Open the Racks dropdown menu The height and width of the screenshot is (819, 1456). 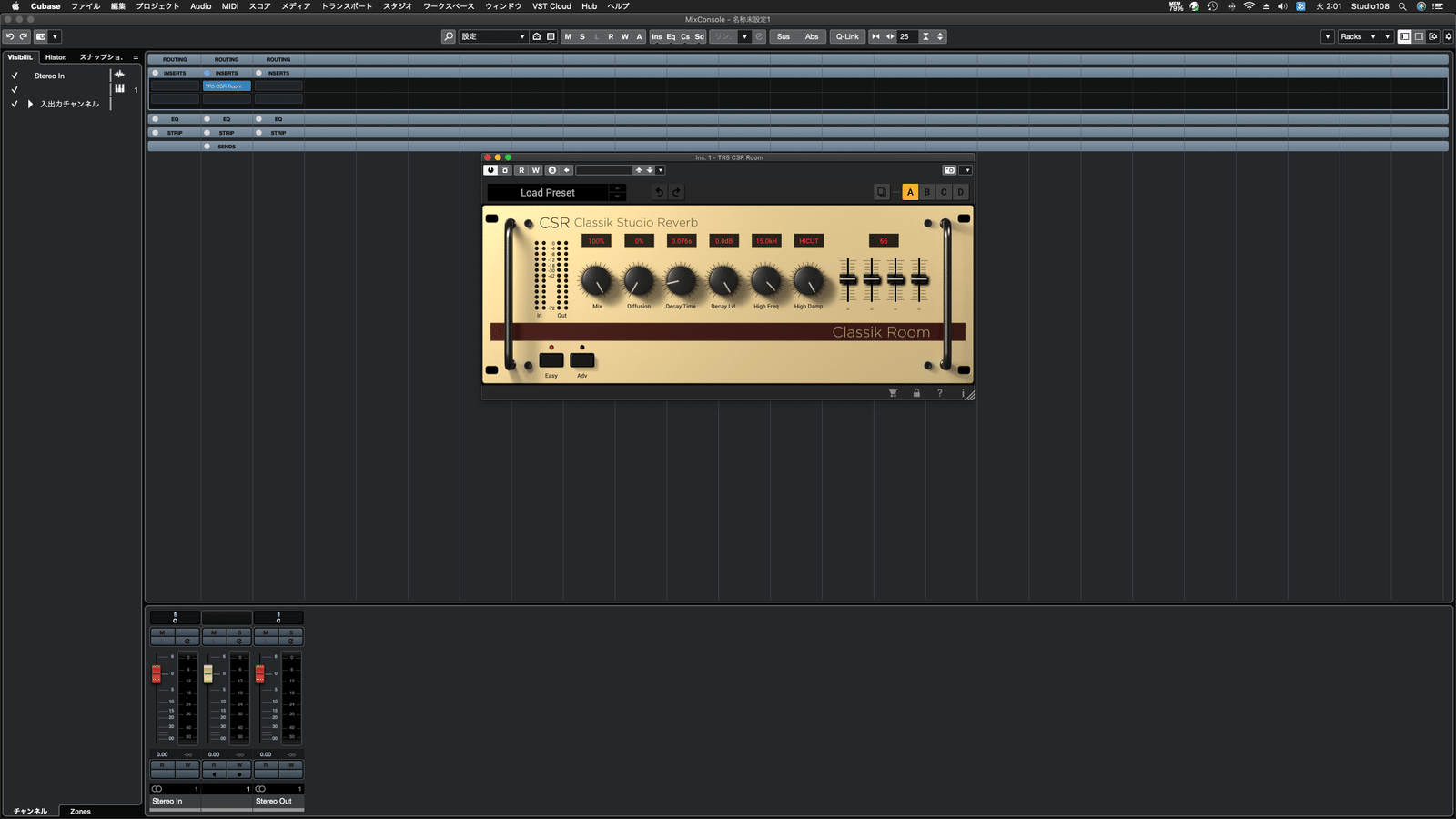[1357, 36]
